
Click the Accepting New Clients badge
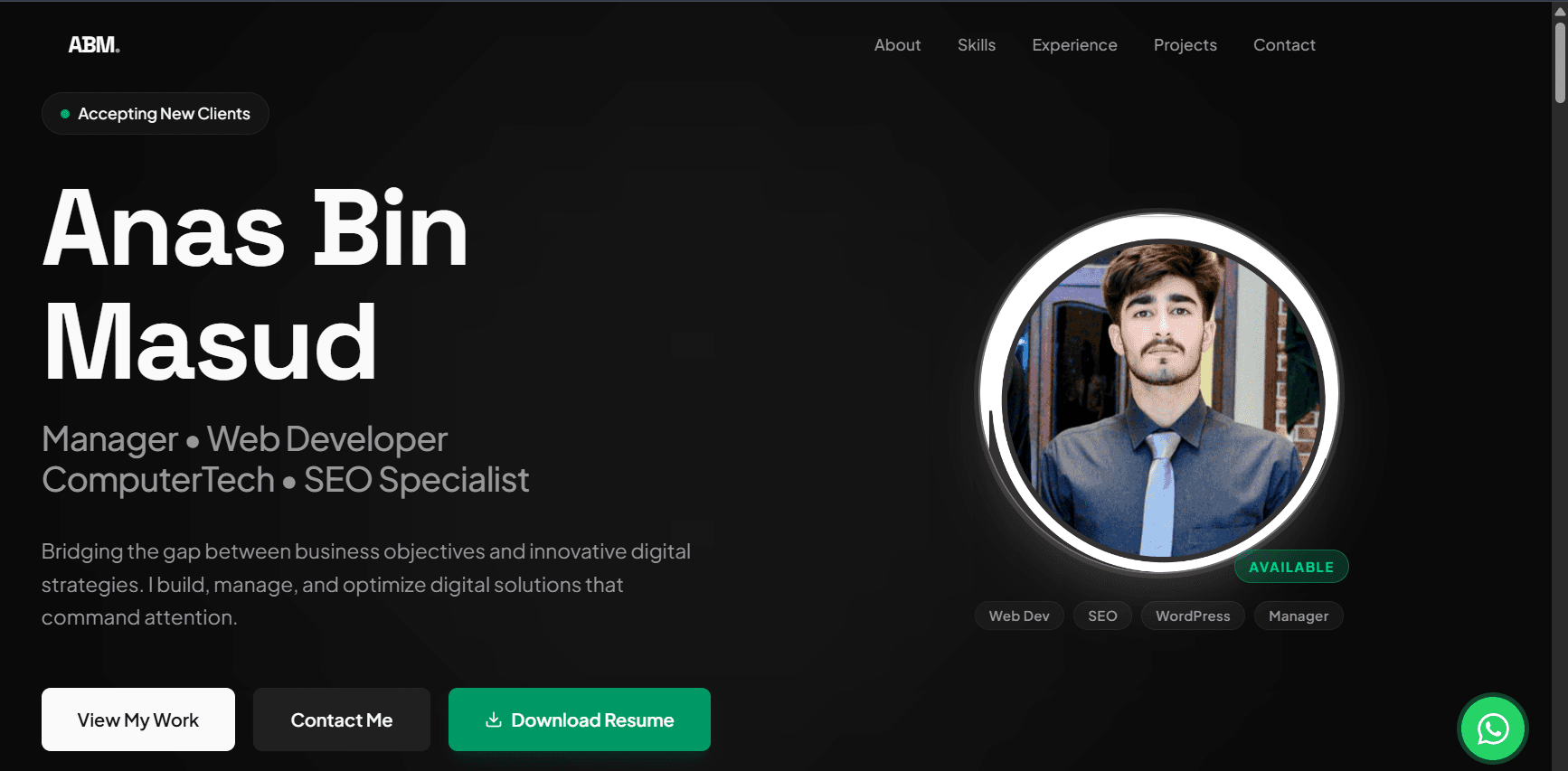156,114
